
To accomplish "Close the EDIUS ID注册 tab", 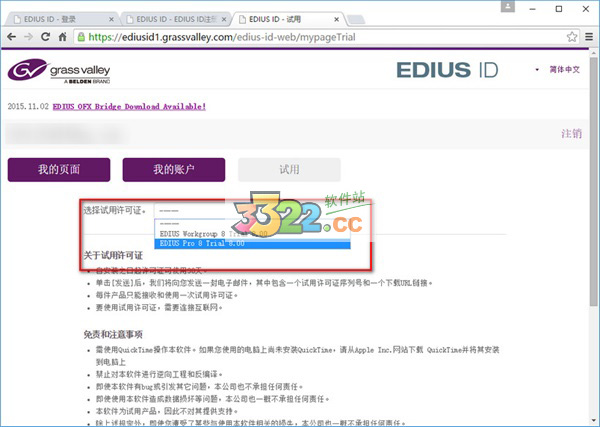I will (x=224, y=19).
